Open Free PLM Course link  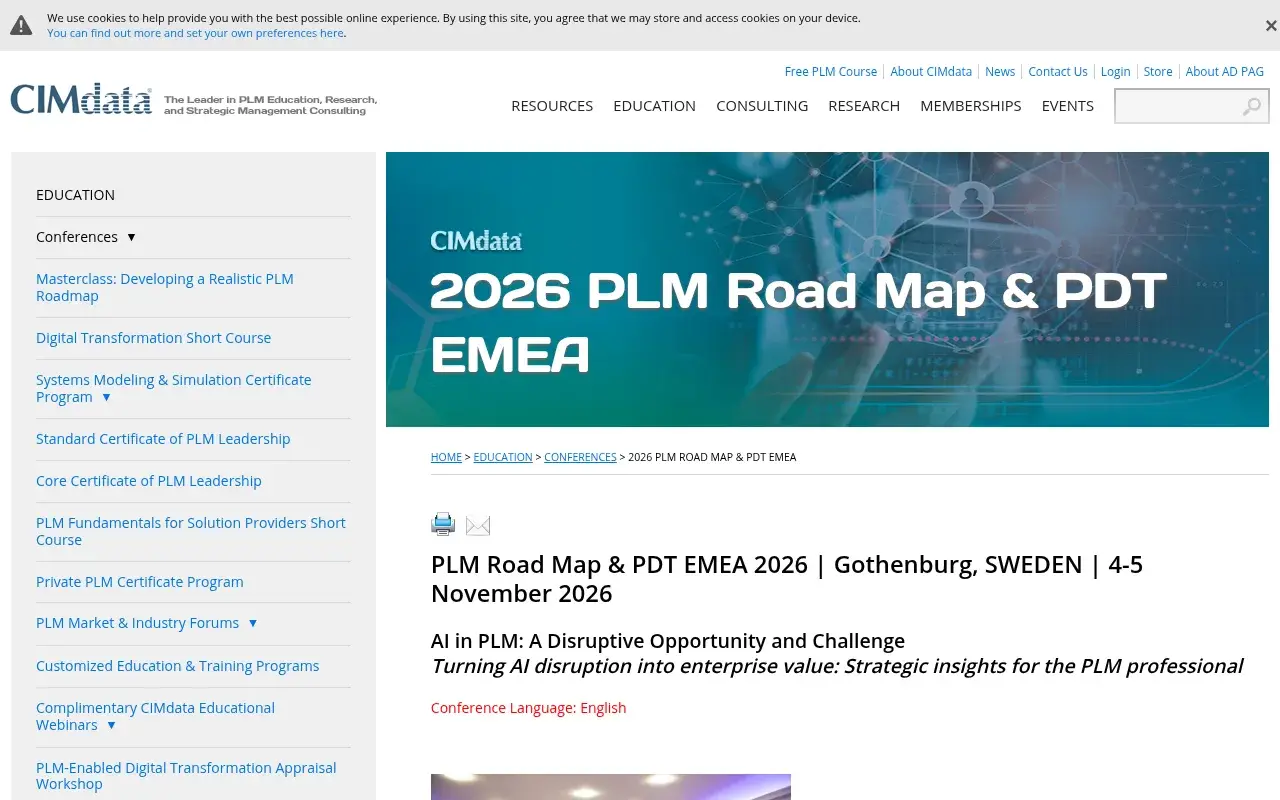(831, 72)
